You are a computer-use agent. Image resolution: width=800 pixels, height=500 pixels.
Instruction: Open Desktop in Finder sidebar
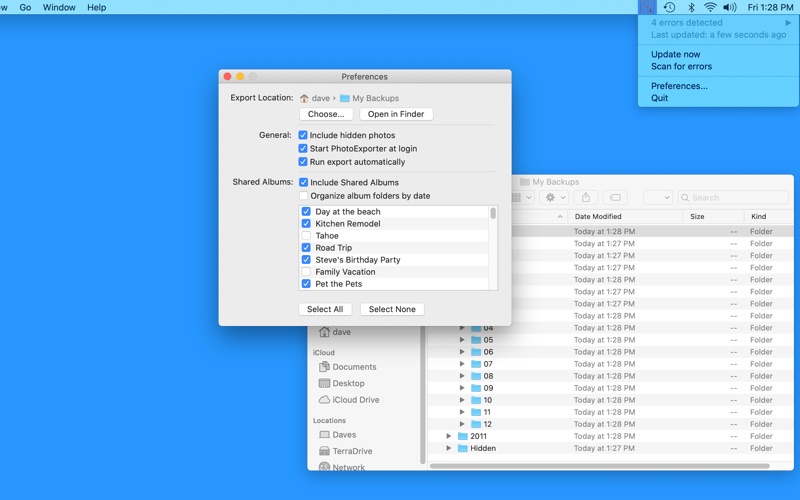click(x=342, y=383)
